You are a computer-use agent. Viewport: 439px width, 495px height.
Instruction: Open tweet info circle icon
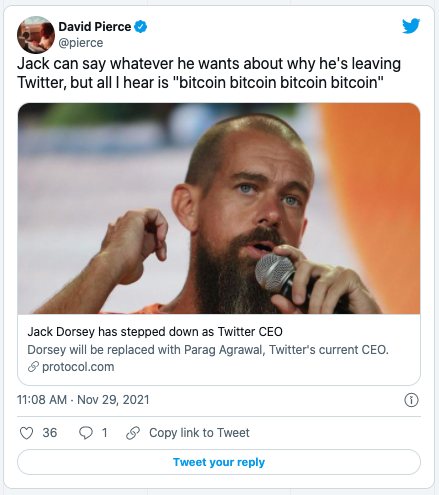411,400
